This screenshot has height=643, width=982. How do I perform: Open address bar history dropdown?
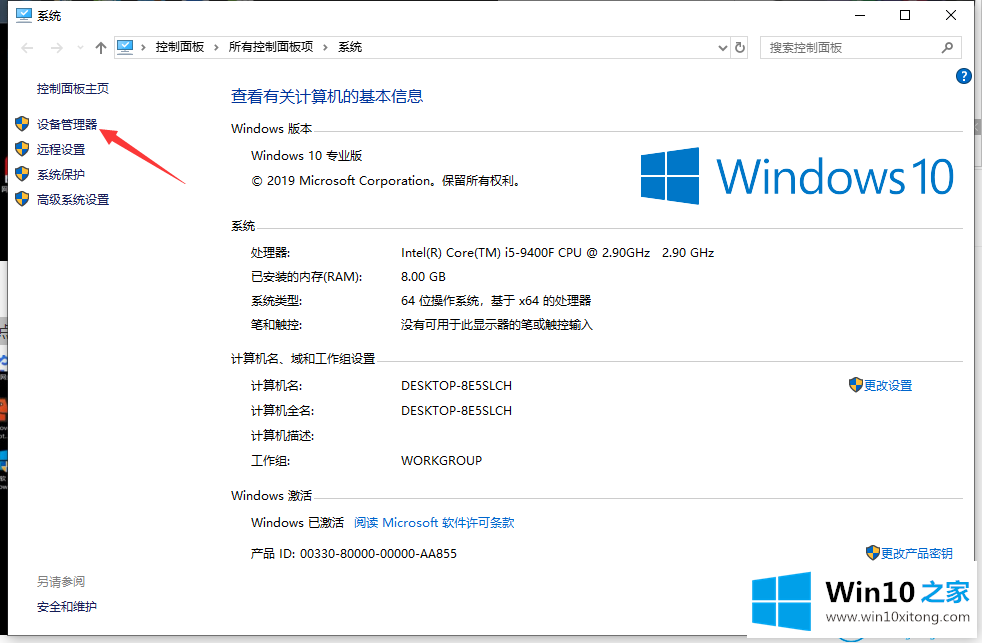[722, 48]
